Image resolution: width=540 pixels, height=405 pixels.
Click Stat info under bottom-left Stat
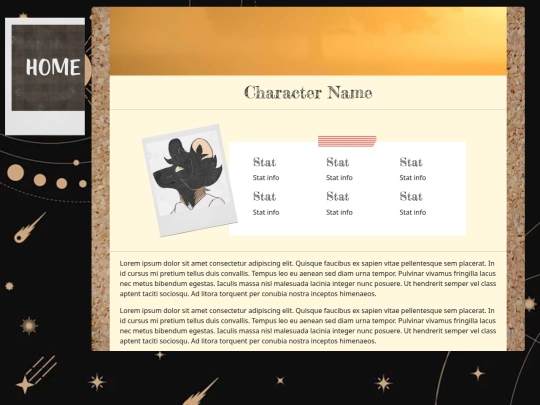click(x=266, y=212)
